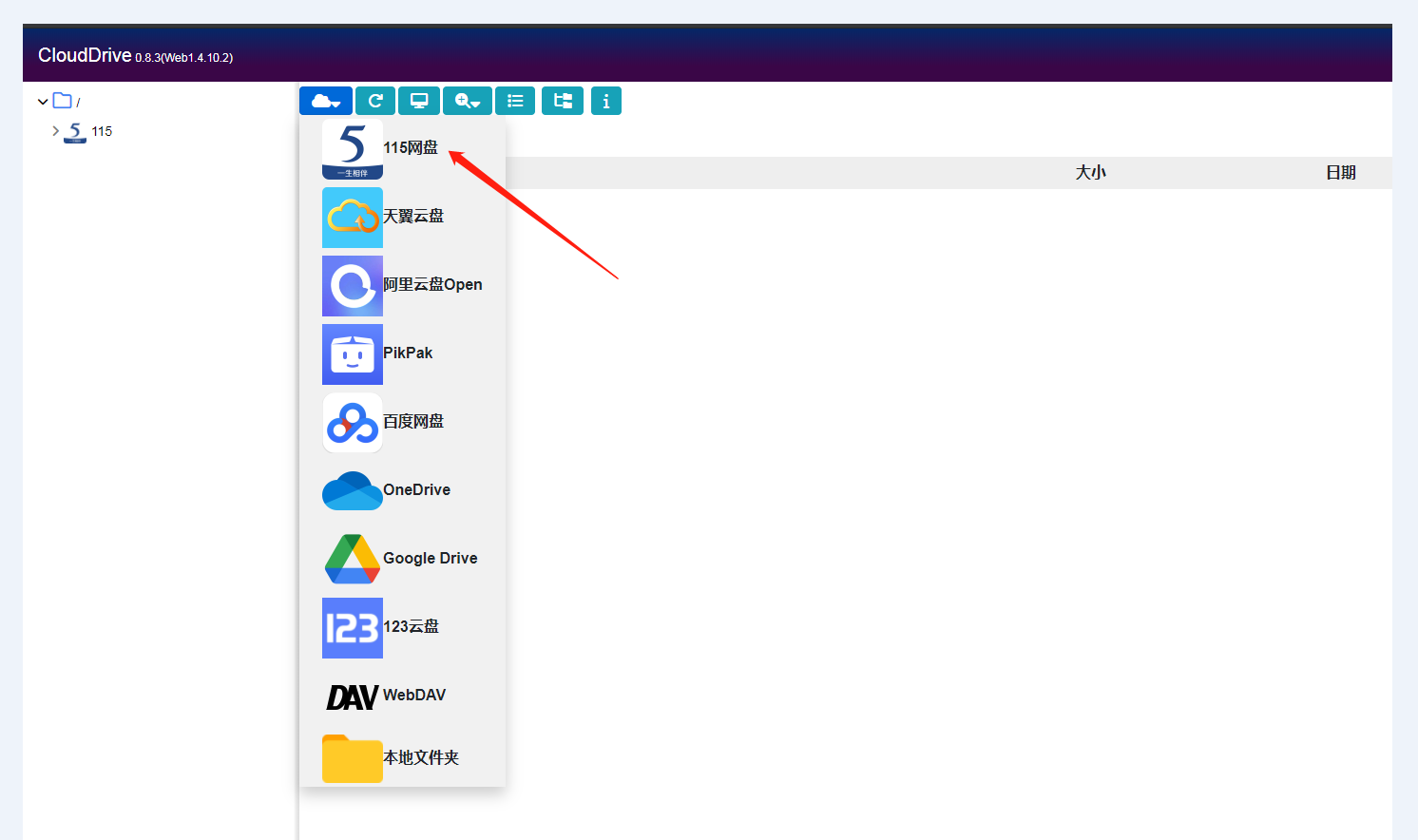Click the version number 0.8.3(Web1.4.10.2)
Image resolution: width=1418 pixels, height=840 pixels.
[x=184, y=58]
